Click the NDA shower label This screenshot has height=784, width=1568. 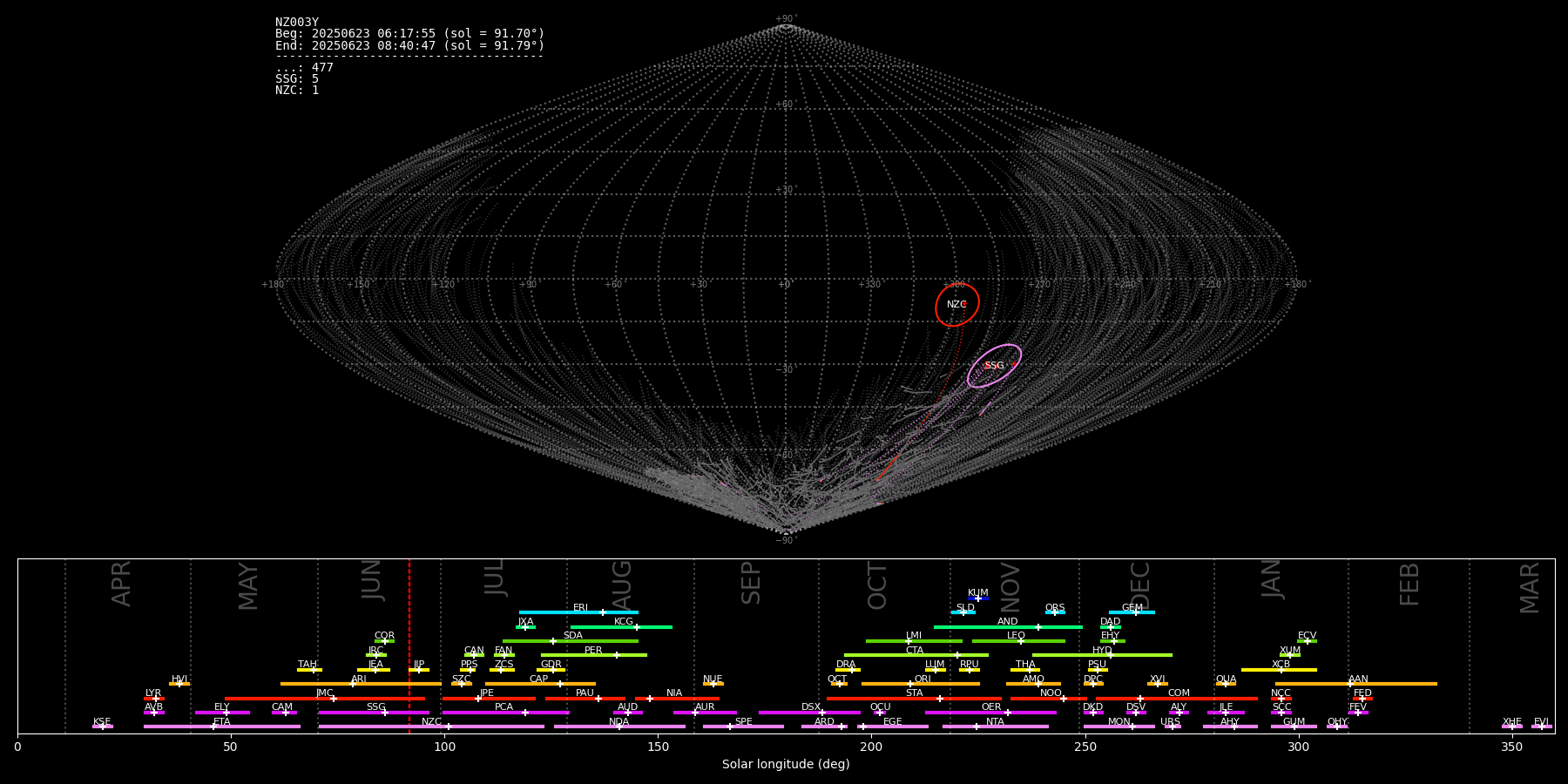click(x=618, y=722)
